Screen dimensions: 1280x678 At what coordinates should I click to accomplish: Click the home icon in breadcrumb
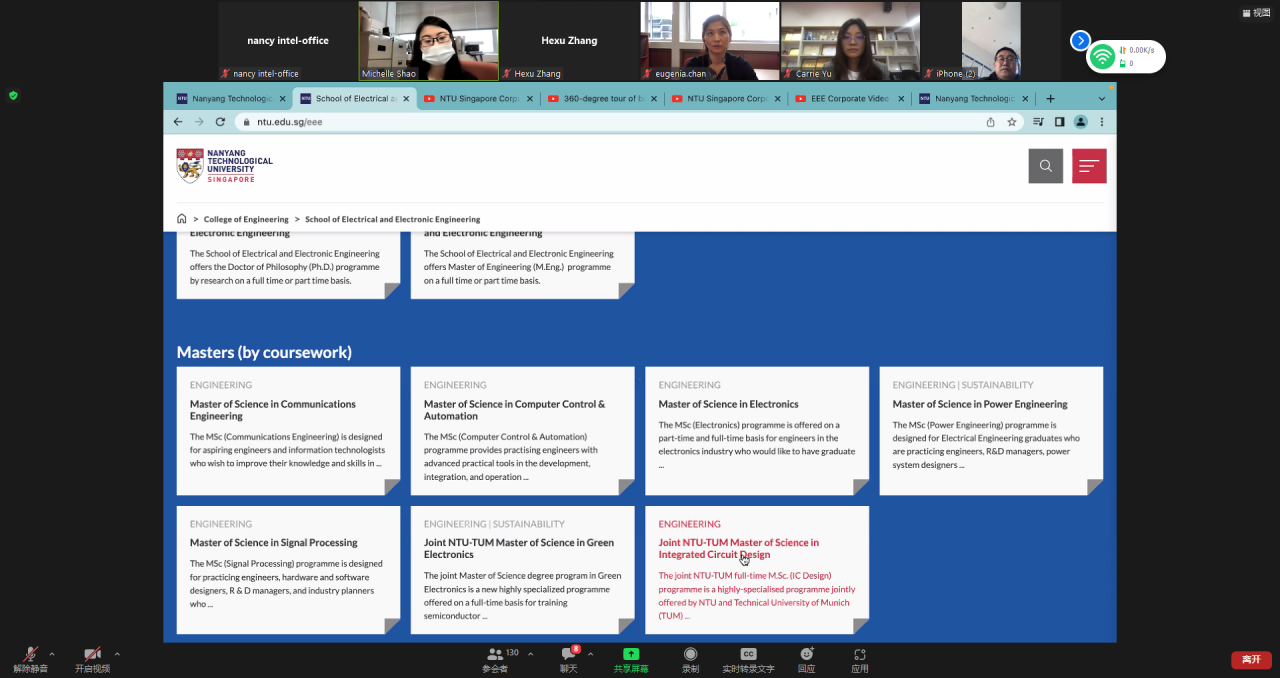pyautogui.click(x=181, y=219)
